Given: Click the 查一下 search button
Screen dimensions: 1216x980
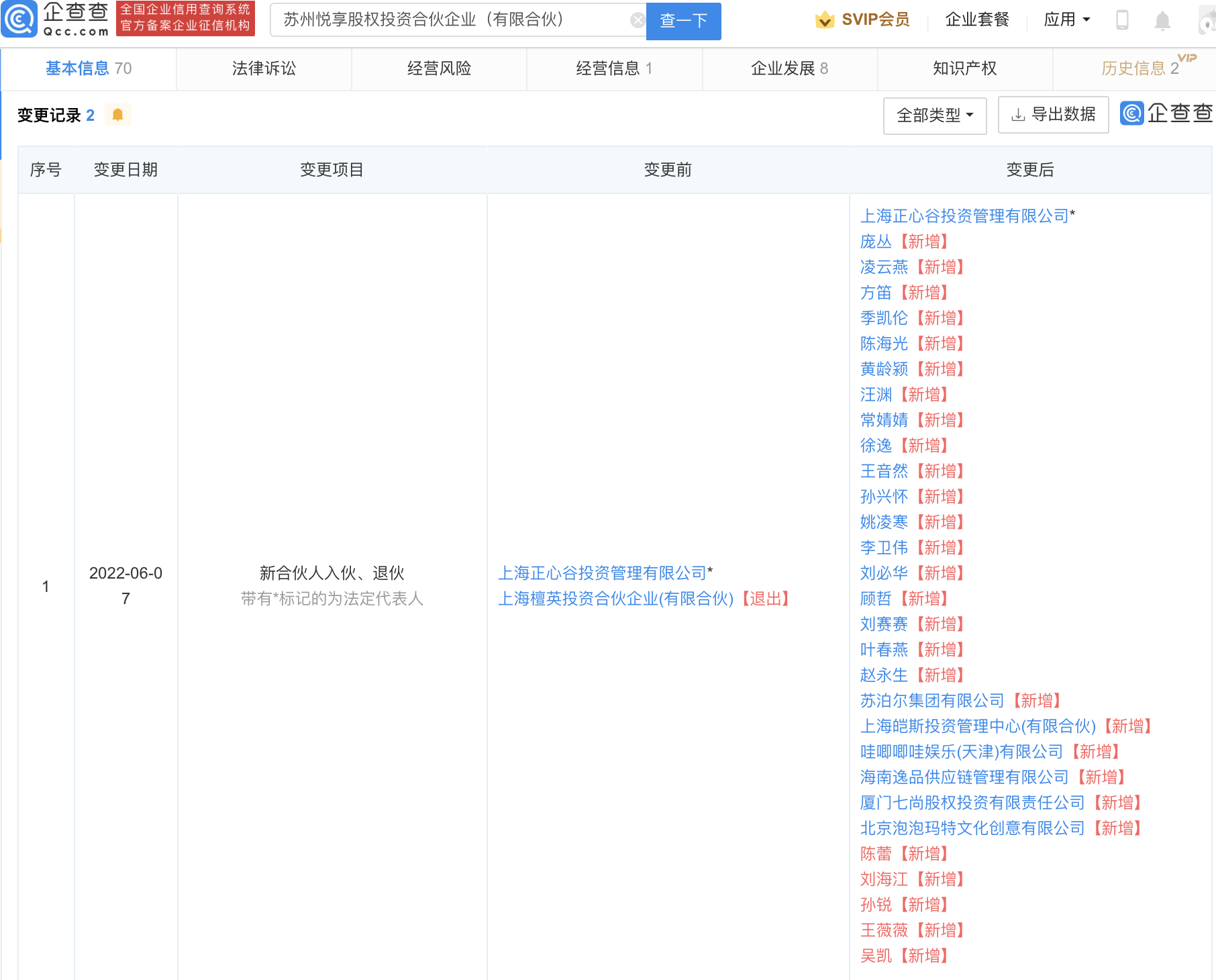Looking at the screenshot, I should [683, 21].
